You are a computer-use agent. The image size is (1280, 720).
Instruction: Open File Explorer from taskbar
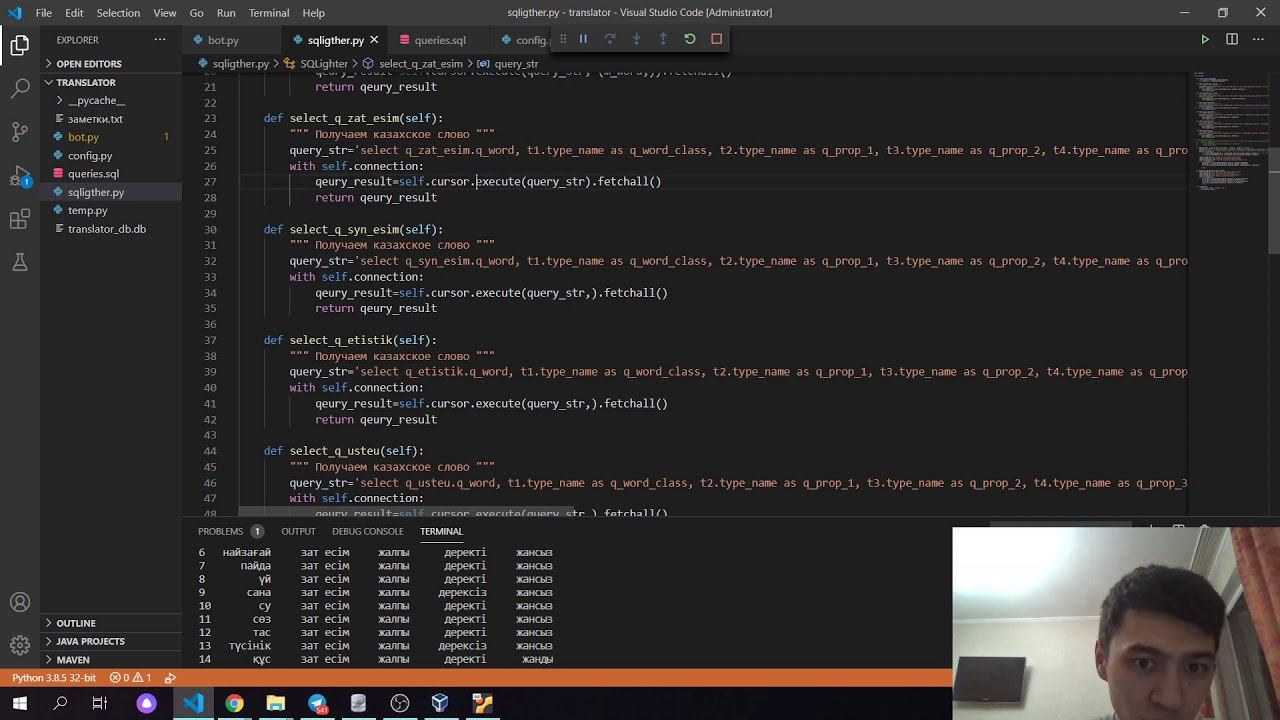[x=275, y=704]
